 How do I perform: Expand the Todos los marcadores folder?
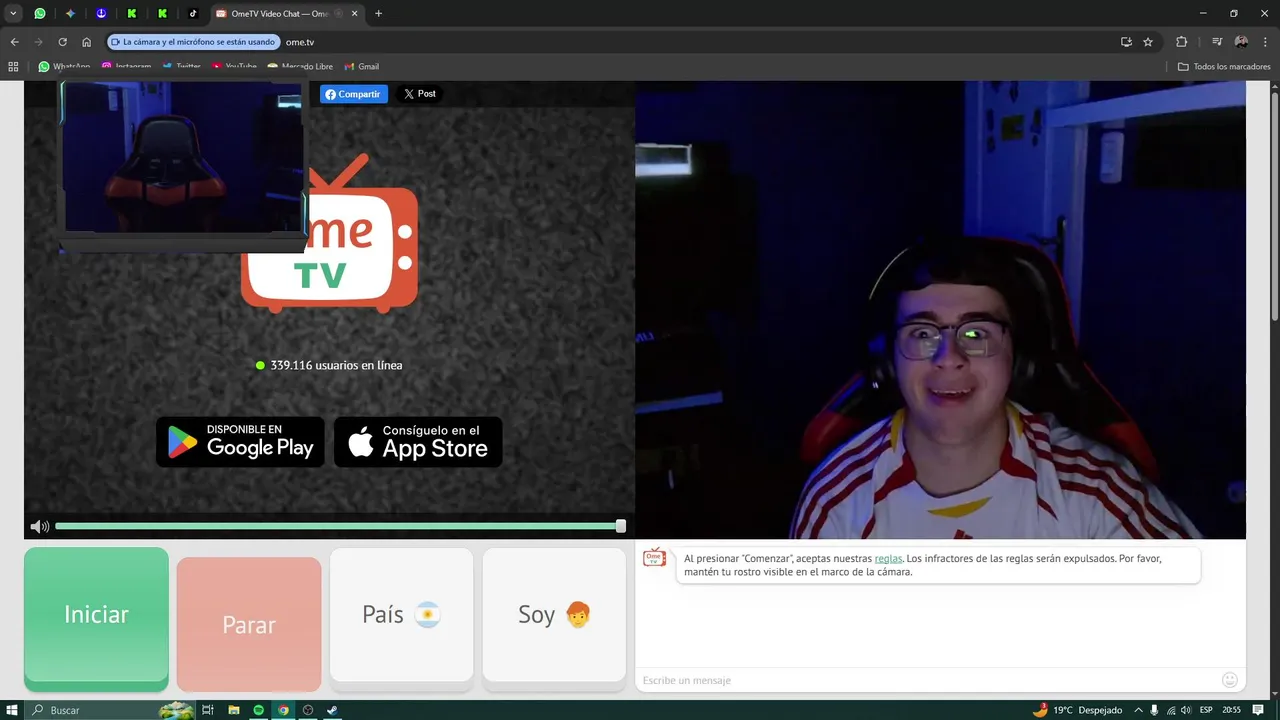1224,66
